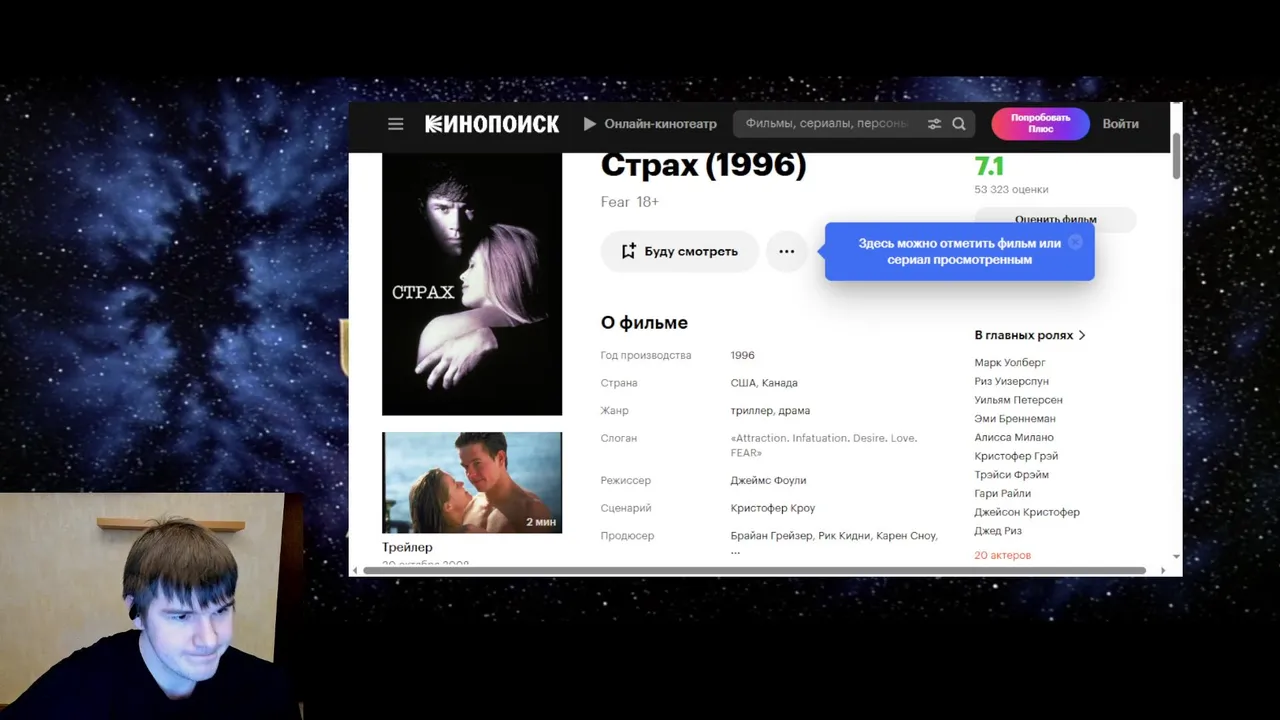Click the Канада country link
The image size is (1280, 720).
(780, 383)
